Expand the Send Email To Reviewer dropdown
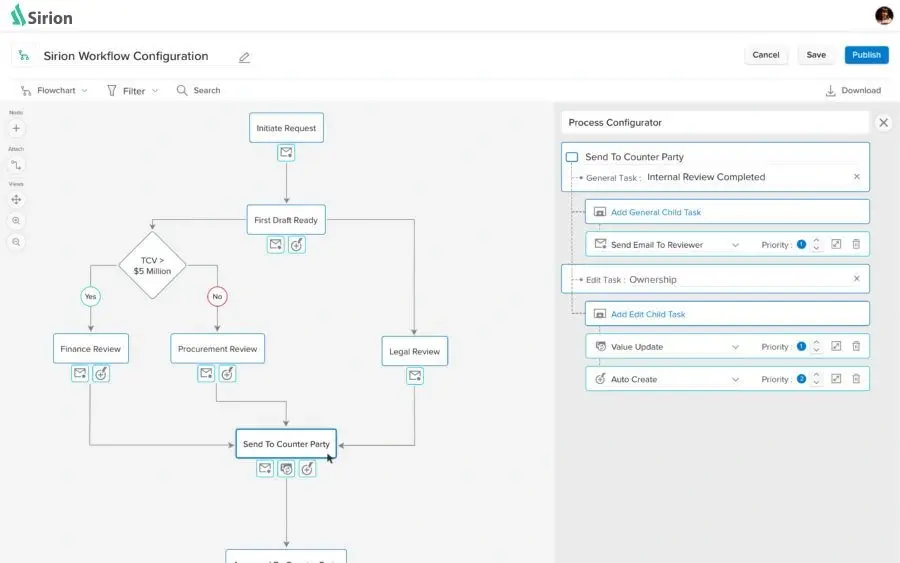The width and height of the screenshot is (900, 563). 735,245
